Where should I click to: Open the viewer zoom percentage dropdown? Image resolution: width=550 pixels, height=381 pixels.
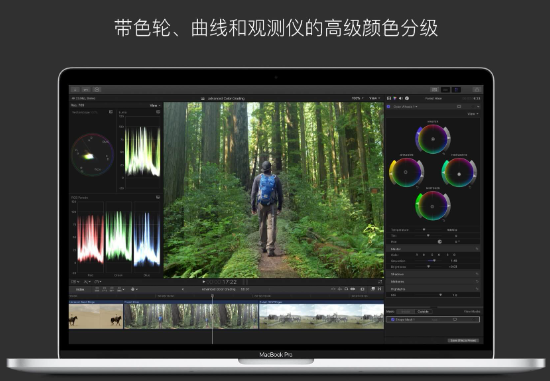pyautogui.click(x=357, y=99)
